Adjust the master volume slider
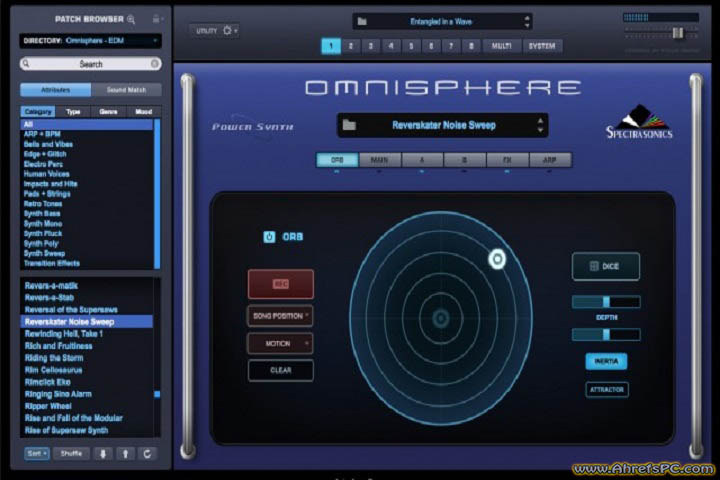This screenshot has height=480, width=720. [x=678, y=33]
